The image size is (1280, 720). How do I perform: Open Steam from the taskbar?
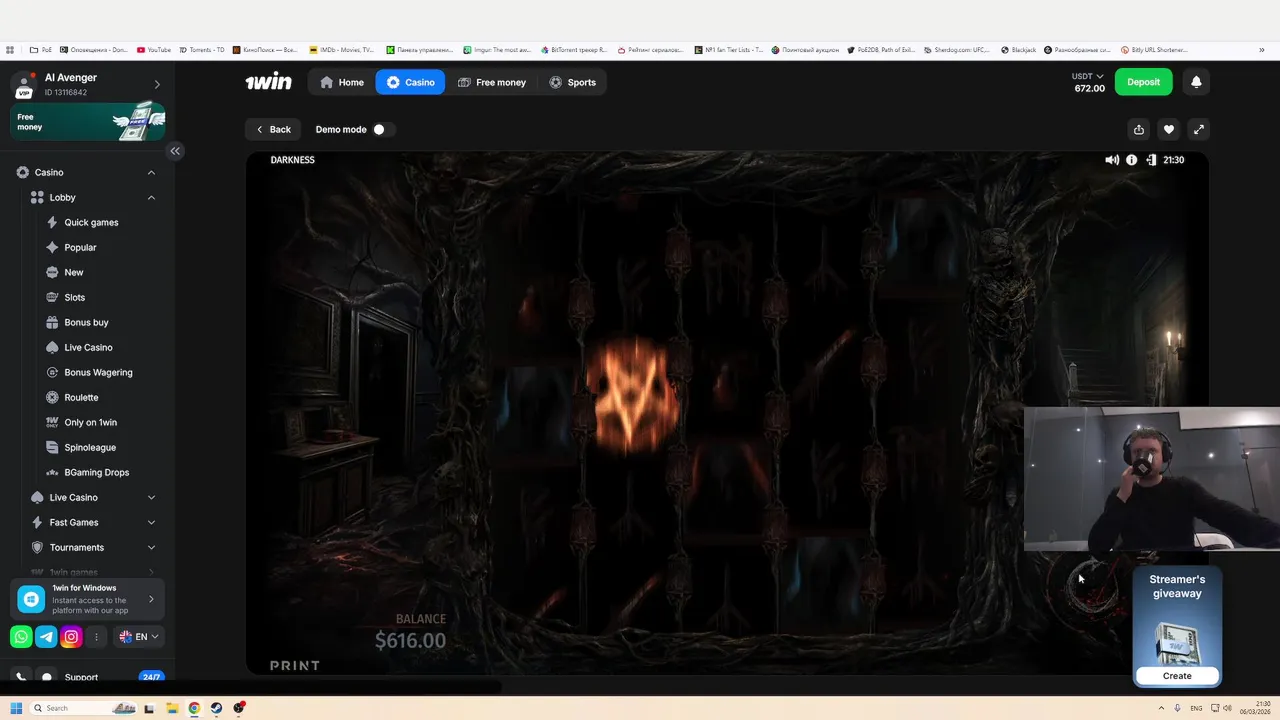[216, 708]
